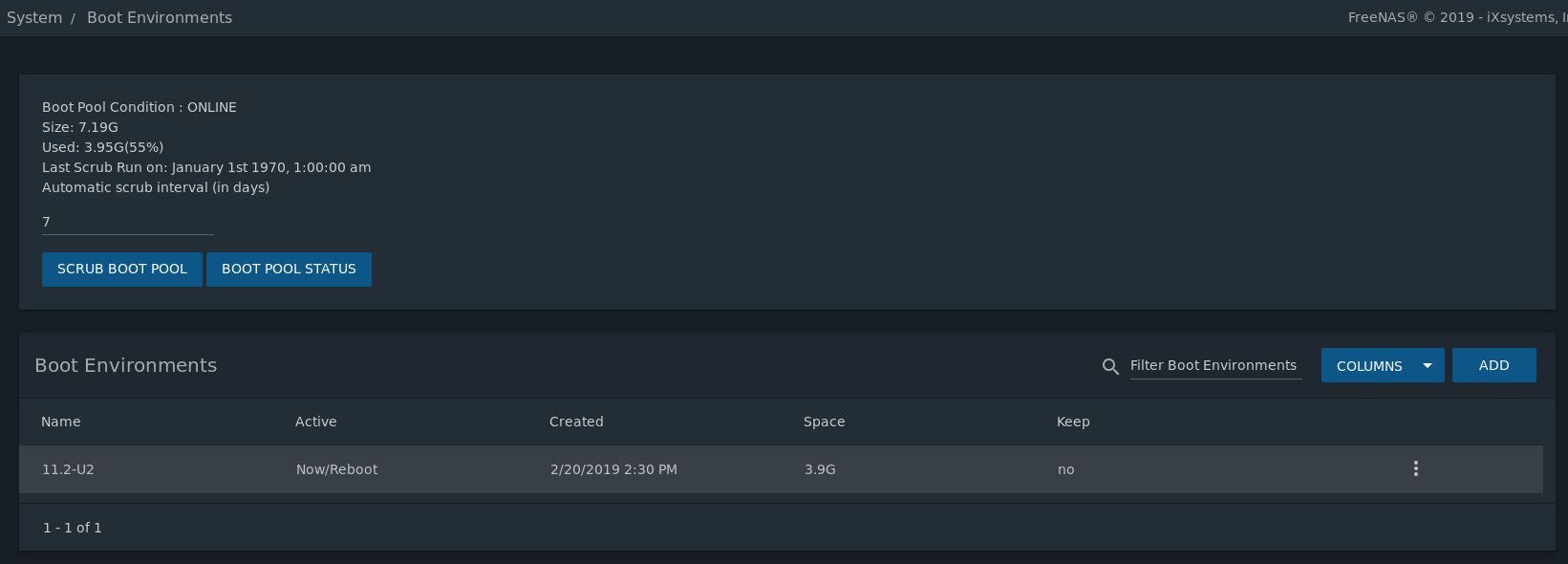
Task: Click the search magnifier icon
Action: click(x=1110, y=366)
